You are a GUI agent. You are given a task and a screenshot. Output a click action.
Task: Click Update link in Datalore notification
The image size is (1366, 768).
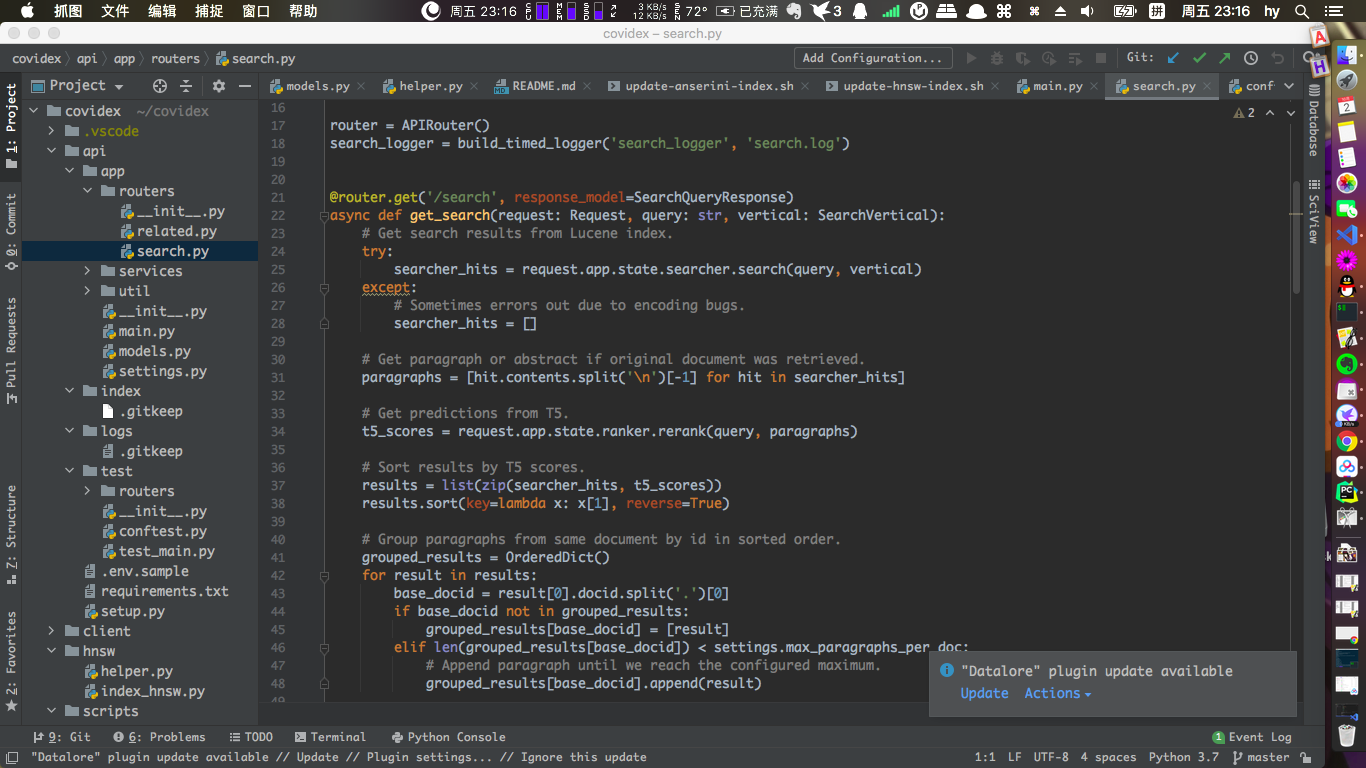tap(984, 693)
